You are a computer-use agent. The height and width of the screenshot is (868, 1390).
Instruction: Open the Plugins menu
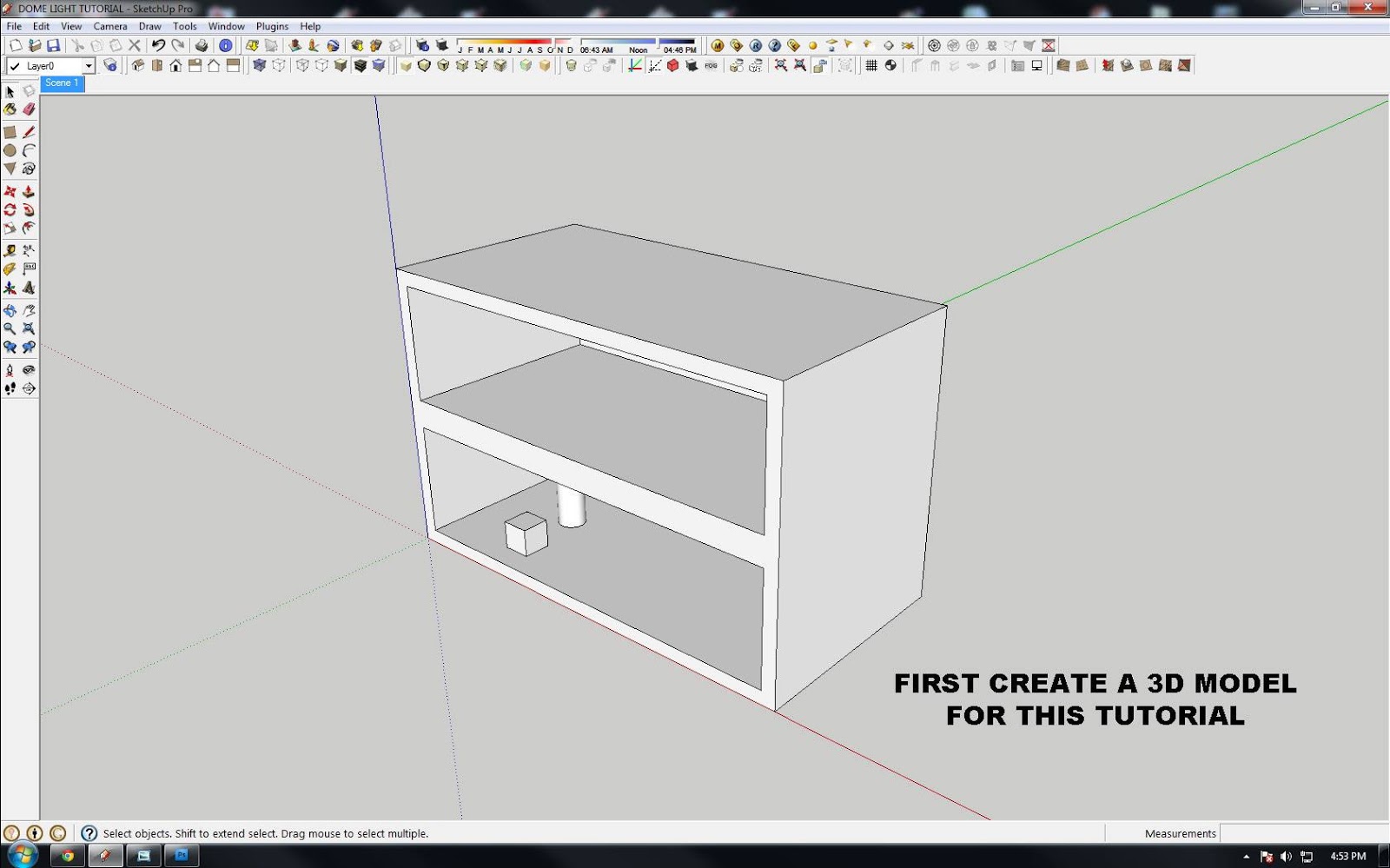[271, 26]
